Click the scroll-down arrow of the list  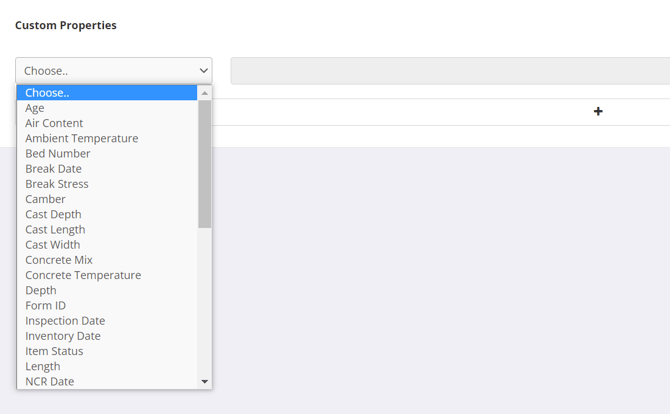pos(205,381)
